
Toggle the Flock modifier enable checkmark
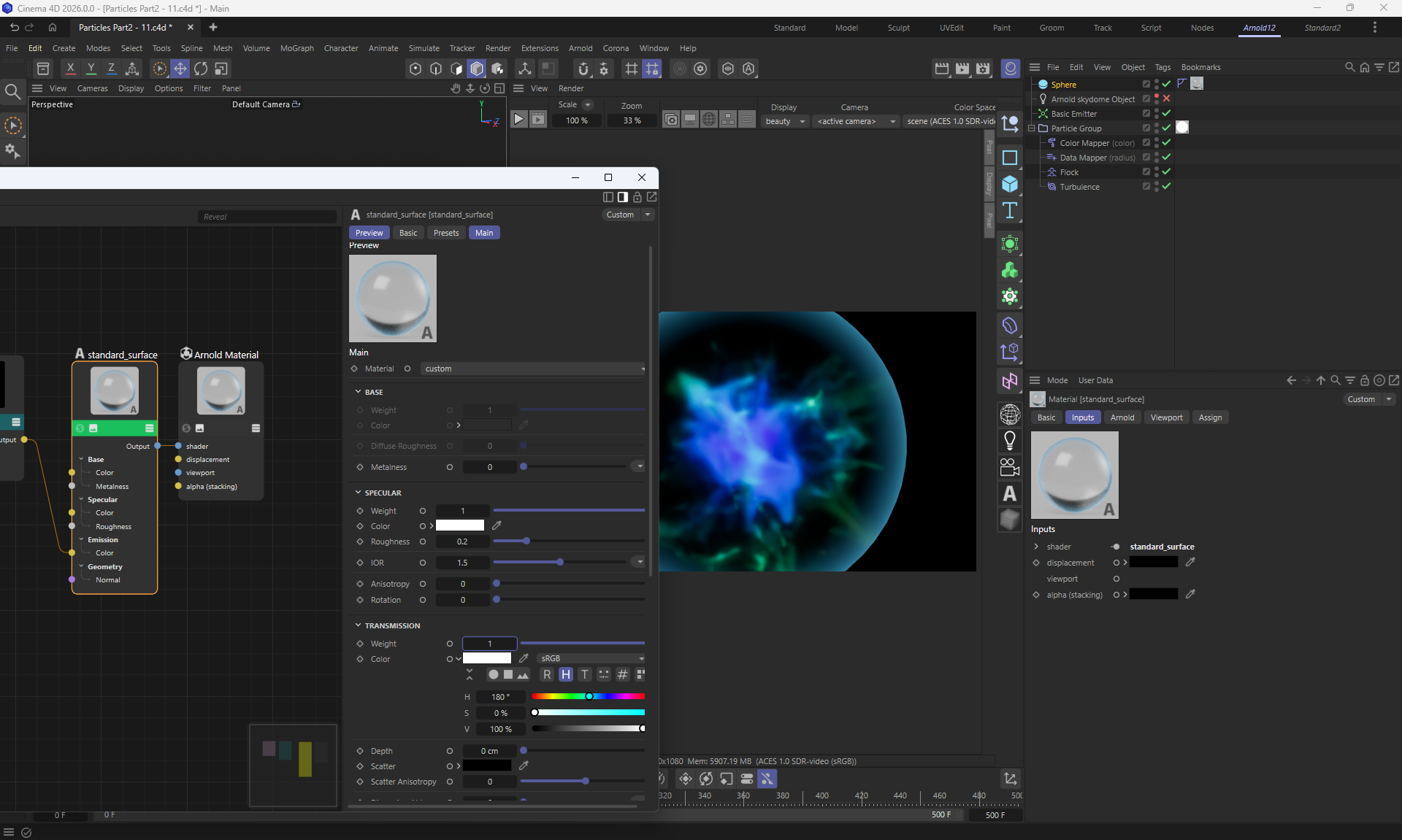(1166, 172)
